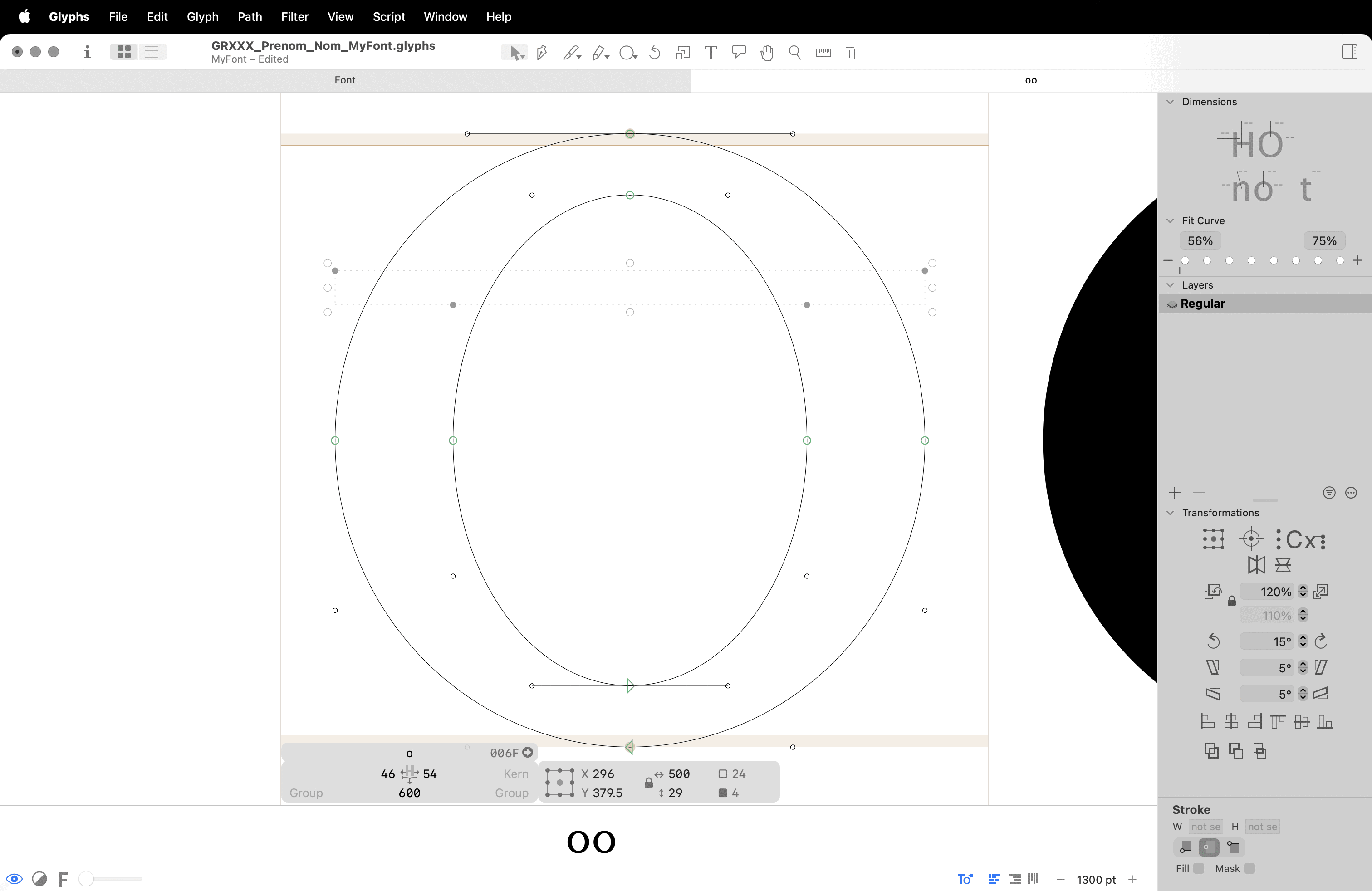
Task: Enable the Mask checkbox
Action: [1249, 868]
